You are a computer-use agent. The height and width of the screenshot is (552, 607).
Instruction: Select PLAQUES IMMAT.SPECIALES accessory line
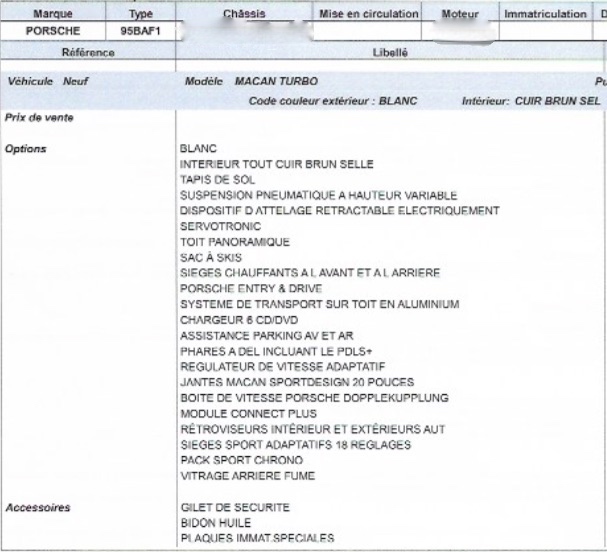click(x=257, y=538)
